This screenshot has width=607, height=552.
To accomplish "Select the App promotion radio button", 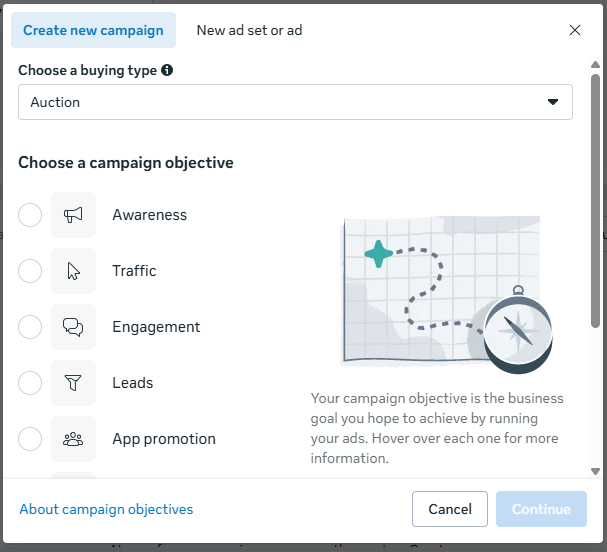I will point(30,439).
